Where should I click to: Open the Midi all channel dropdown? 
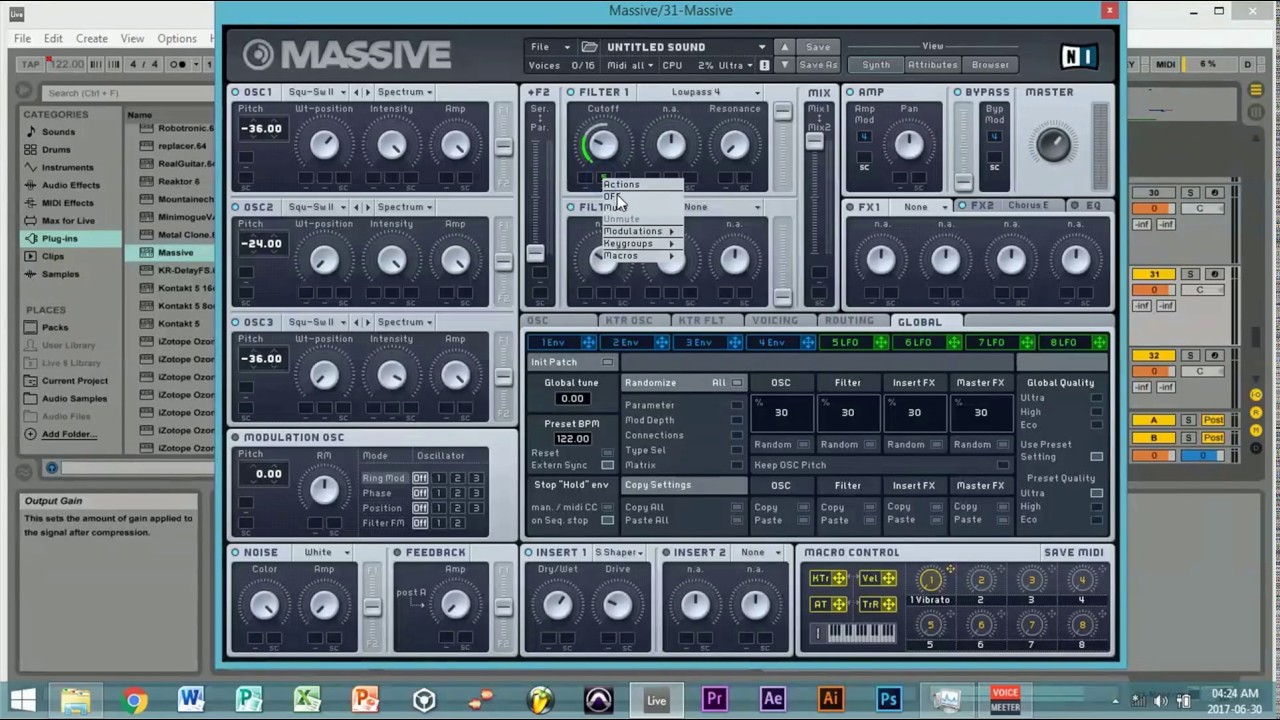630,65
